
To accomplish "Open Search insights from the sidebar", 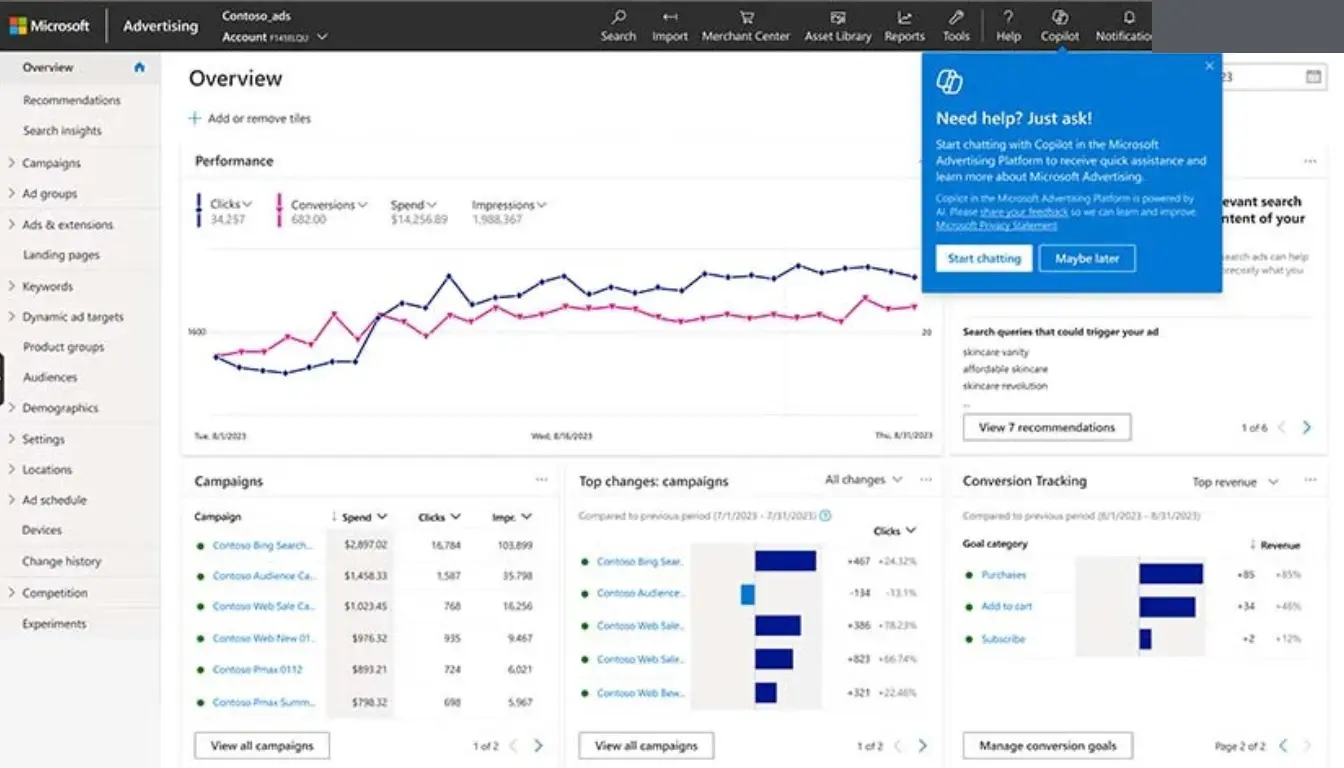I will pyautogui.click(x=62, y=130).
